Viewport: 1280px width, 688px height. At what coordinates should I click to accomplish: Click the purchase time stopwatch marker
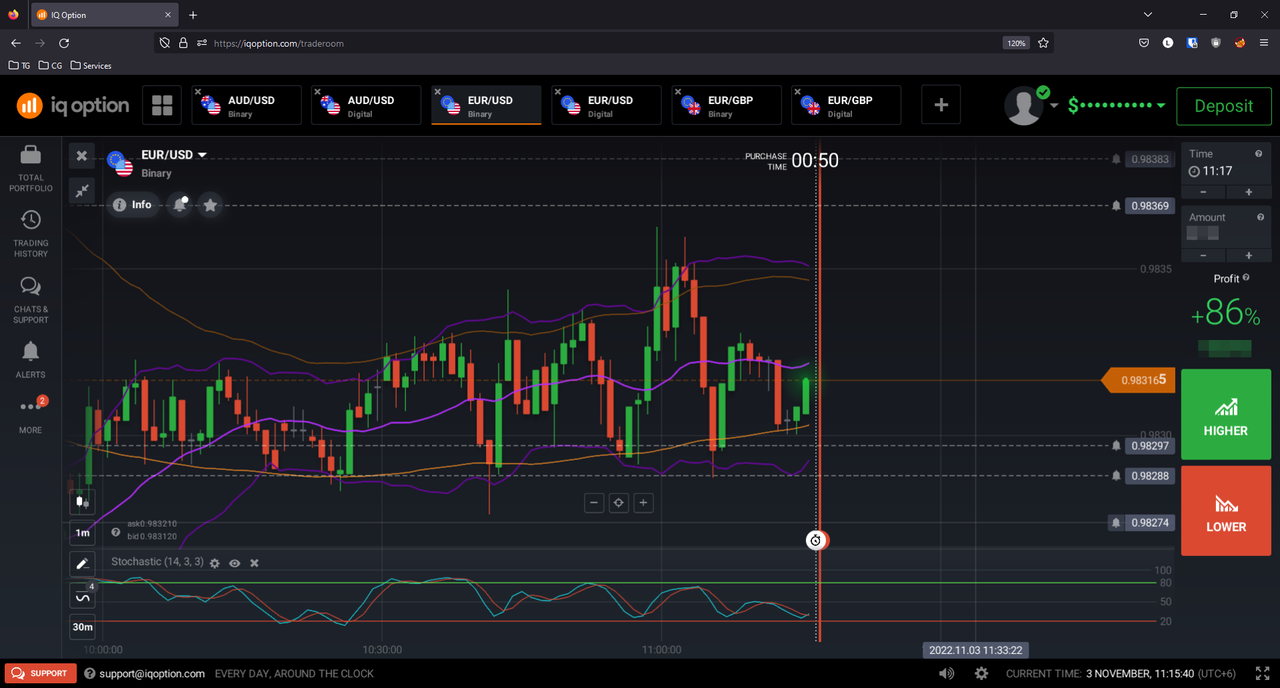pos(817,540)
